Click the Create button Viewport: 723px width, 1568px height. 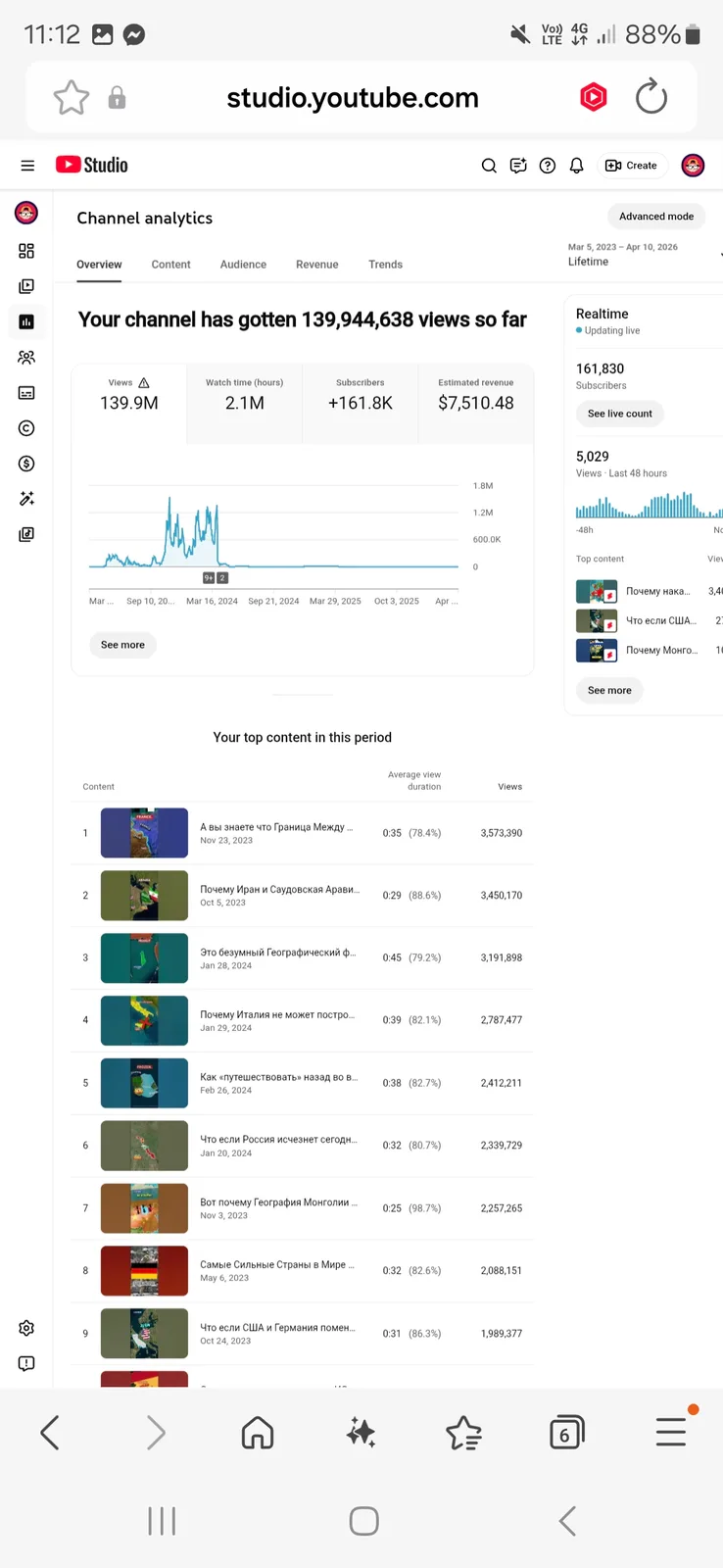click(x=632, y=166)
